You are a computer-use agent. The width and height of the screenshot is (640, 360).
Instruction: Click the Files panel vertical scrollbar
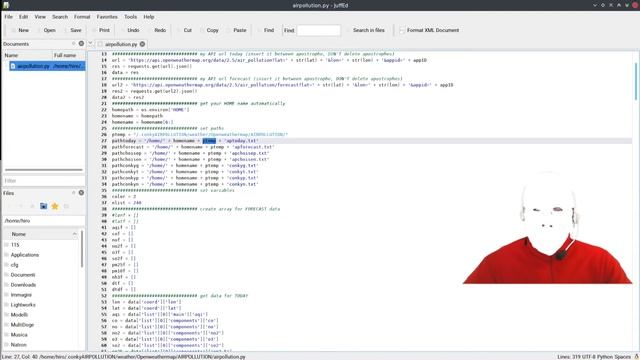pos(82,249)
